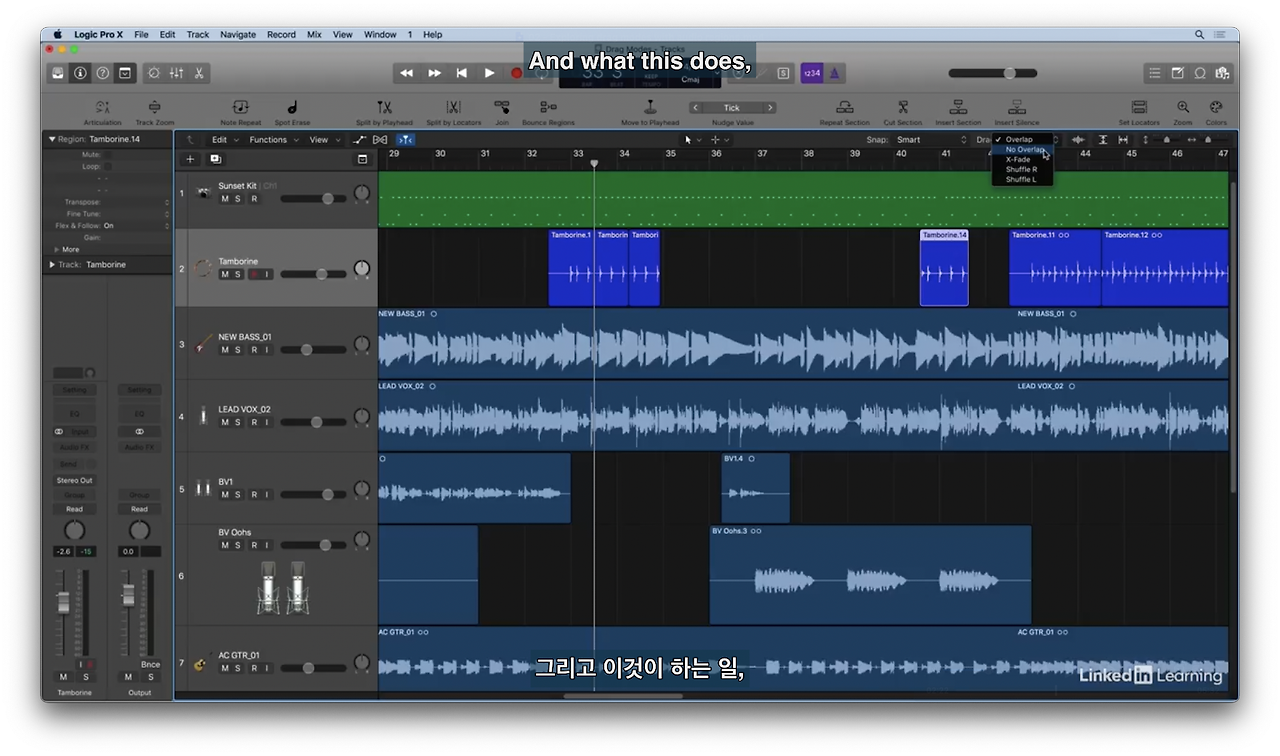1280x756 pixels.
Task: Toggle the count-in 1234 button
Action: (x=811, y=73)
